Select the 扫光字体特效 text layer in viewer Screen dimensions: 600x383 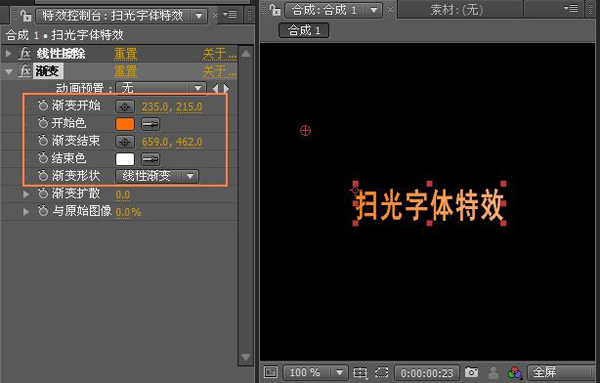[429, 205]
